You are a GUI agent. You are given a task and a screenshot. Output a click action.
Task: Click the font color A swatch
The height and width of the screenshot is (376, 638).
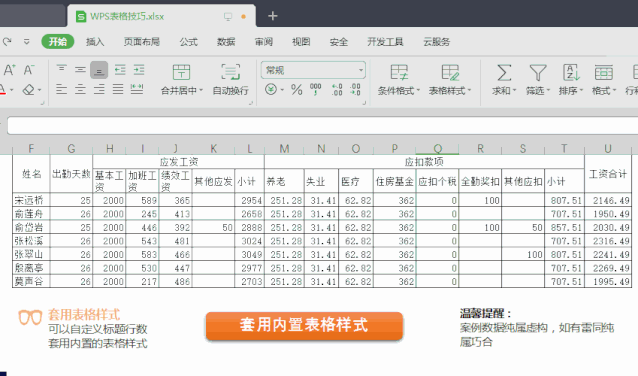[x=3, y=90]
